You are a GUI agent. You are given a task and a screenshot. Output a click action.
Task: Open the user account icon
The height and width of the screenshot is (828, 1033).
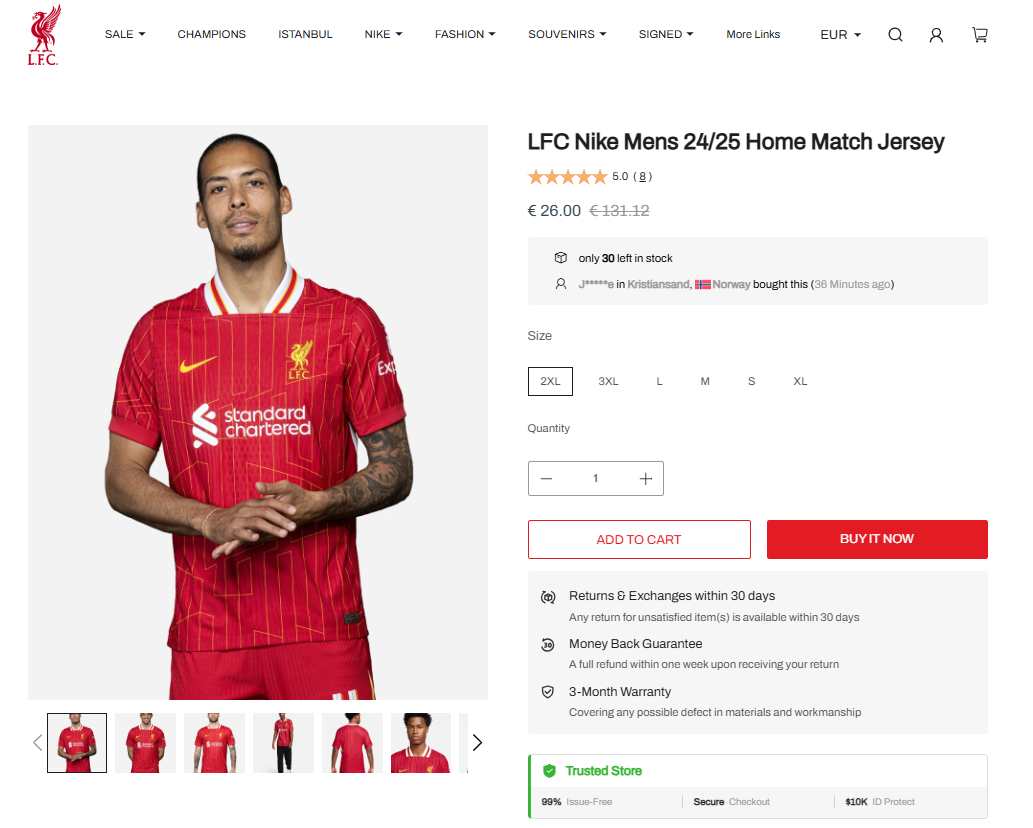tap(935, 35)
